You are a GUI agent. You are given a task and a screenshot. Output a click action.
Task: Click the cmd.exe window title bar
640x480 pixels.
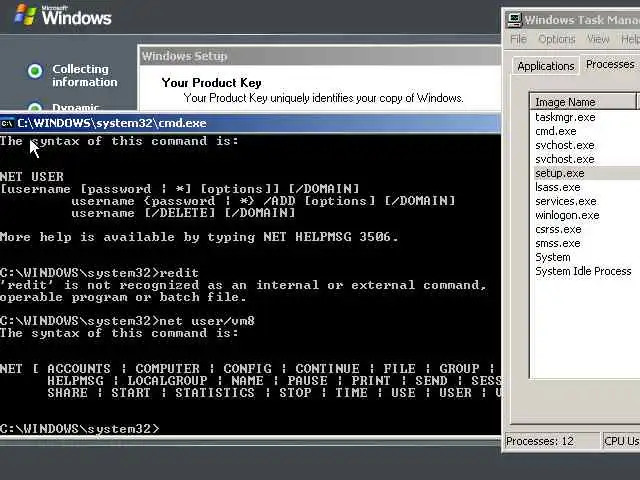point(250,123)
